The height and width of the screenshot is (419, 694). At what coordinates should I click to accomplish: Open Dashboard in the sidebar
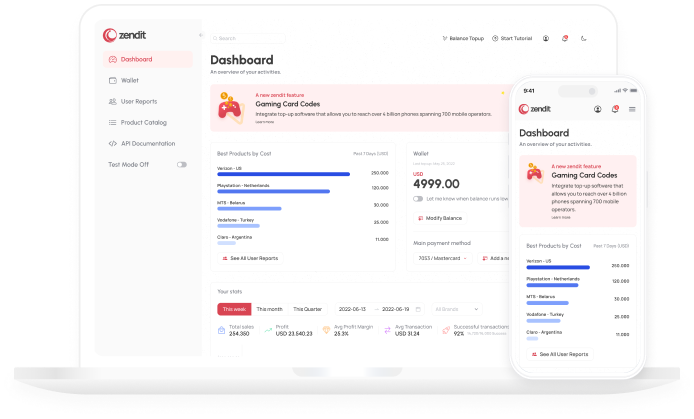[148, 59]
